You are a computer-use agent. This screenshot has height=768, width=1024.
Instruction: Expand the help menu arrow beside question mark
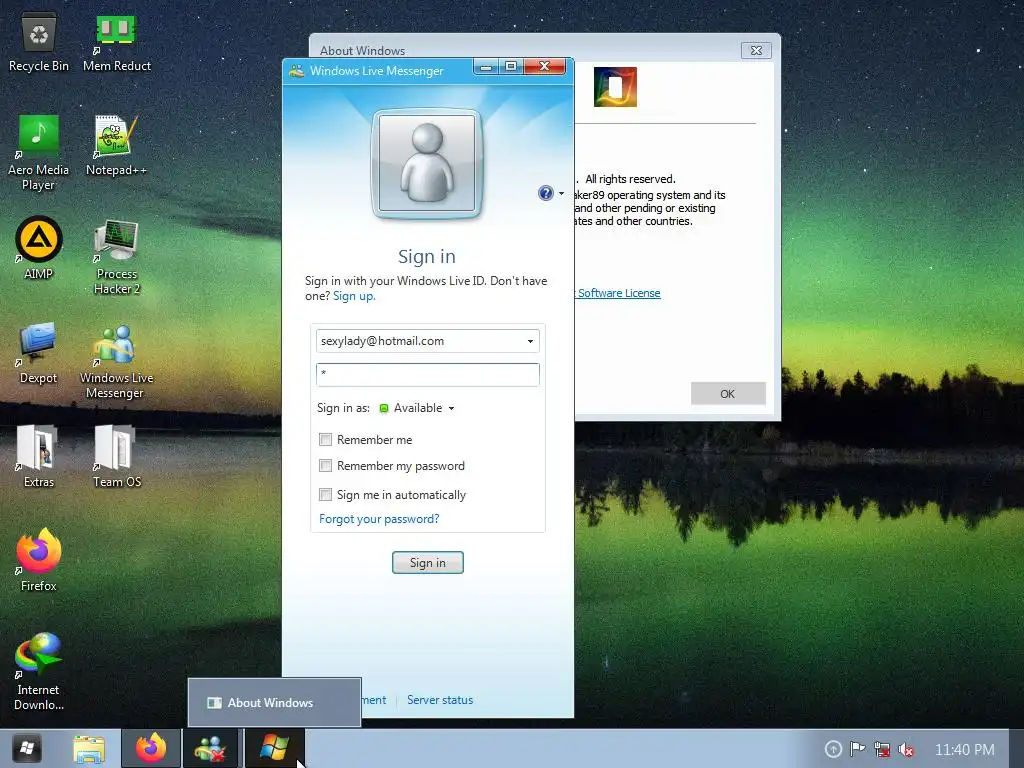[562, 193]
